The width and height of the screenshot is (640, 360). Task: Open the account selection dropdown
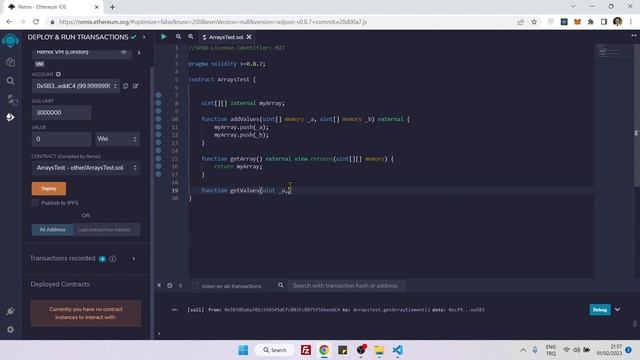[x=76, y=86]
